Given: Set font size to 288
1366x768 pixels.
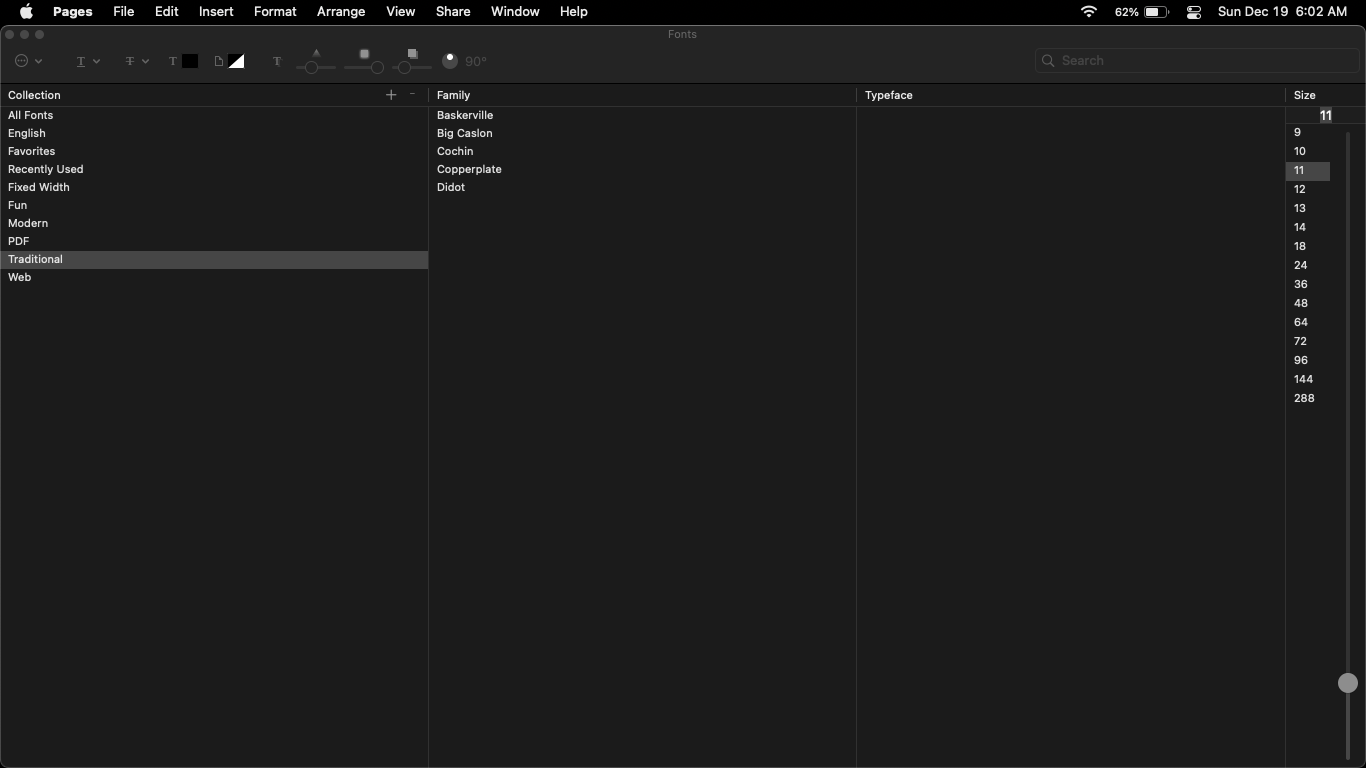Looking at the screenshot, I should point(1308,398).
